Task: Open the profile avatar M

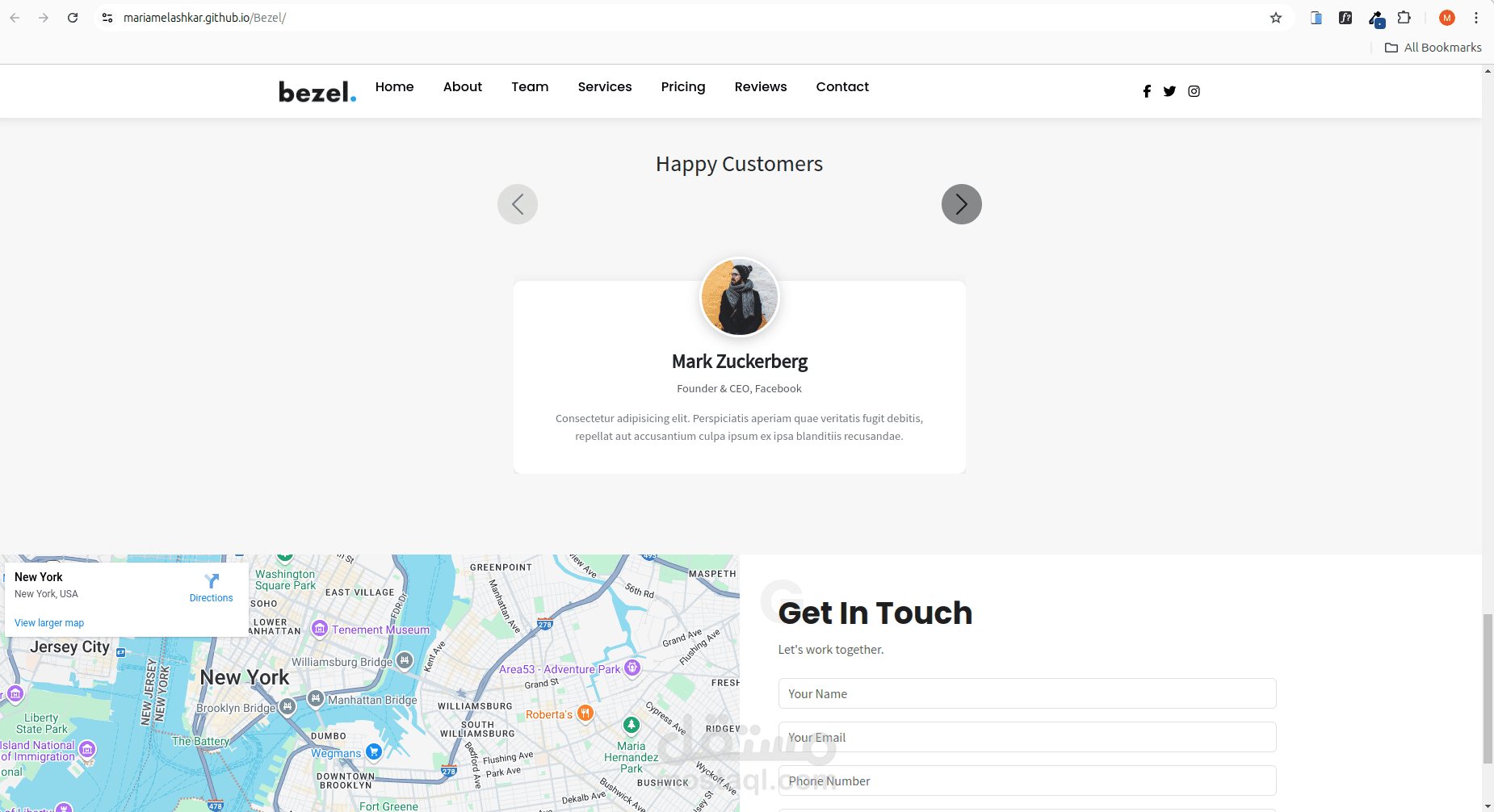Action: [1447, 18]
